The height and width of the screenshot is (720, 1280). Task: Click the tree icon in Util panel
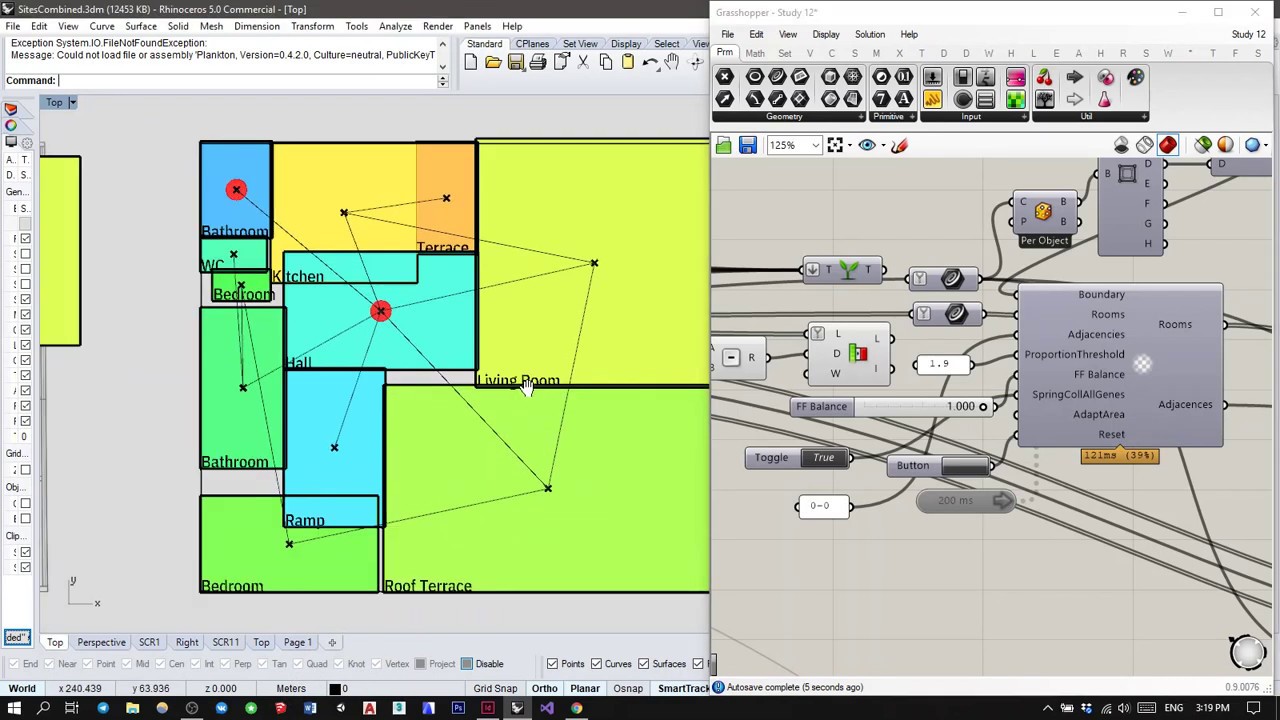click(x=1043, y=99)
